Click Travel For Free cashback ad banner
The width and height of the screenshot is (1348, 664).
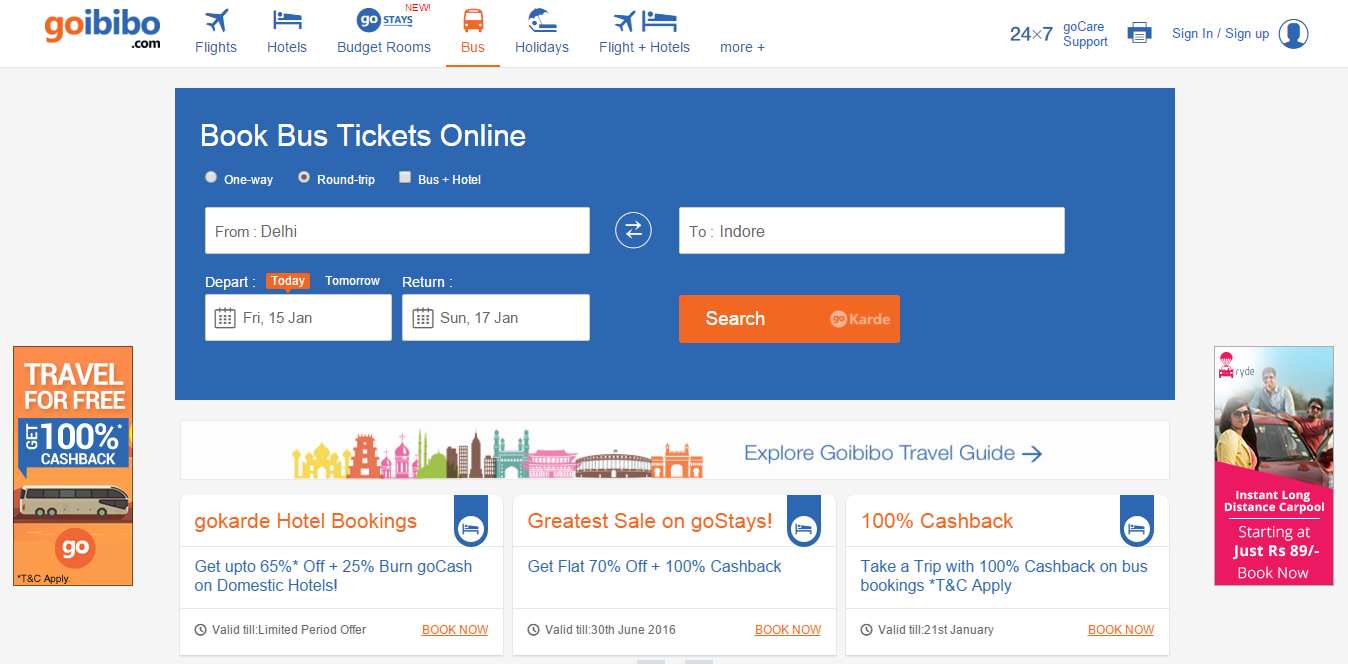click(73, 466)
